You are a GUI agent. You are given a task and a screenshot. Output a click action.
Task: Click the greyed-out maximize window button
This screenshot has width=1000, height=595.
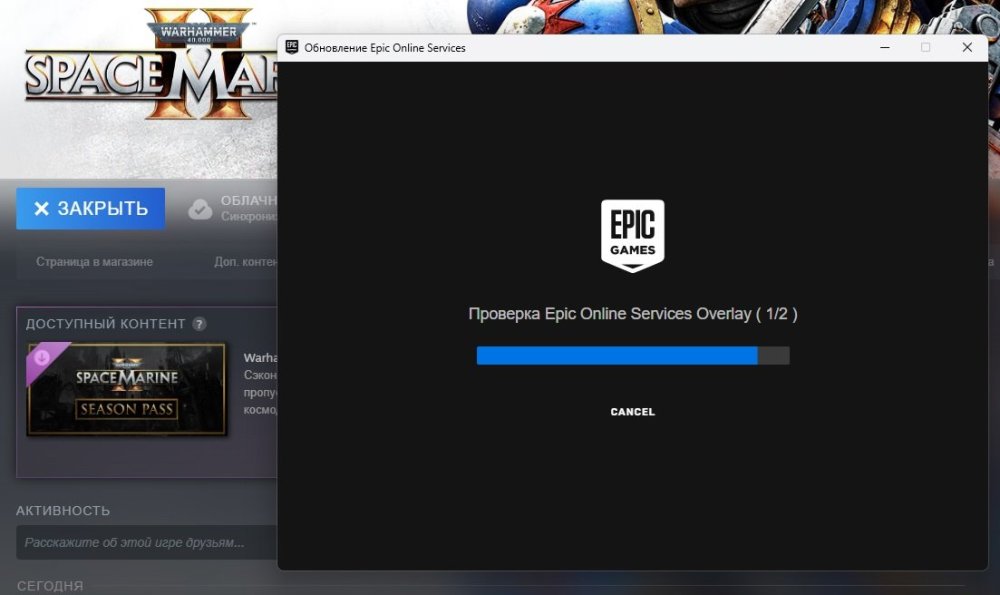(x=925, y=47)
